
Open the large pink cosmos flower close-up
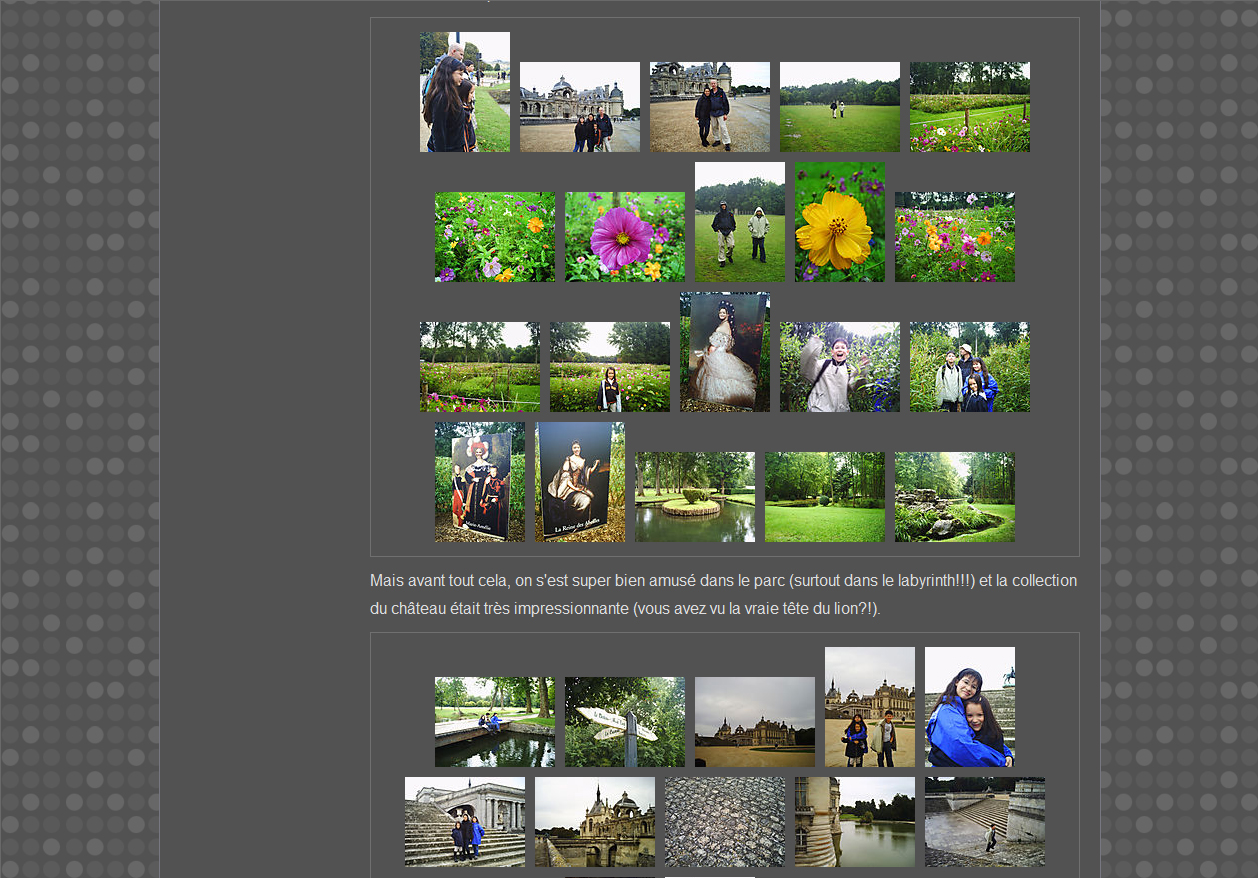625,237
